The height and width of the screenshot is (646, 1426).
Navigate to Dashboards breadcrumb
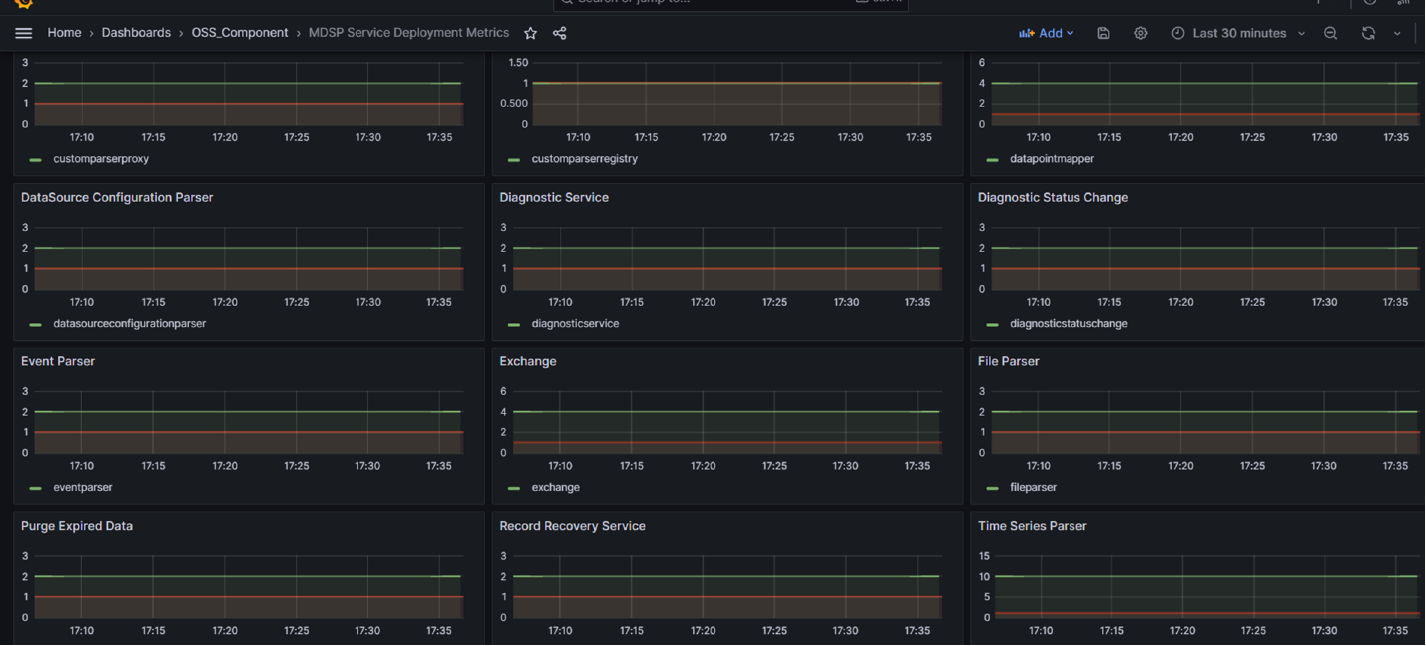(x=136, y=33)
